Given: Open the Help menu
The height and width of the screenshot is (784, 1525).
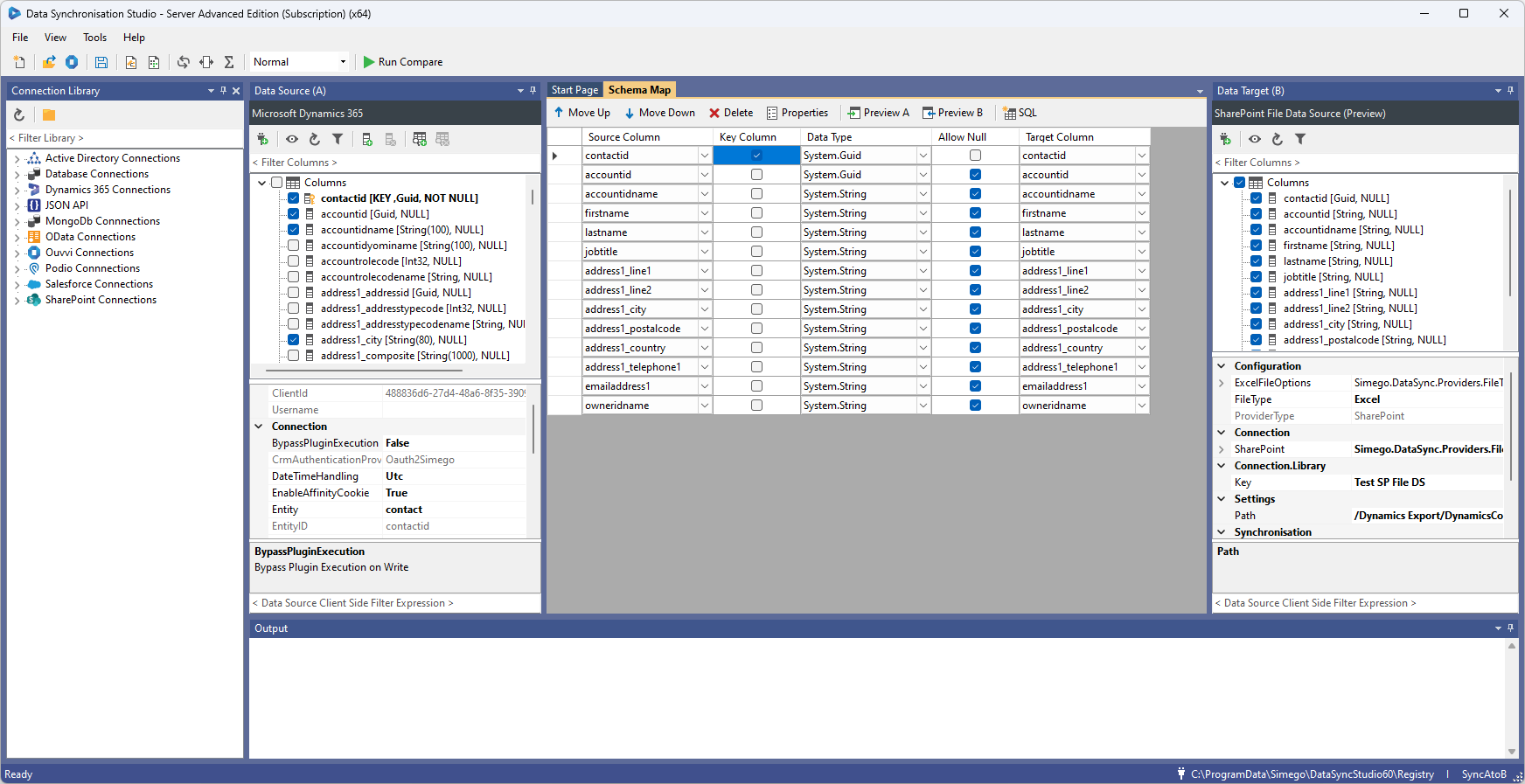Looking at the screenshot, I should click(134, 38).
